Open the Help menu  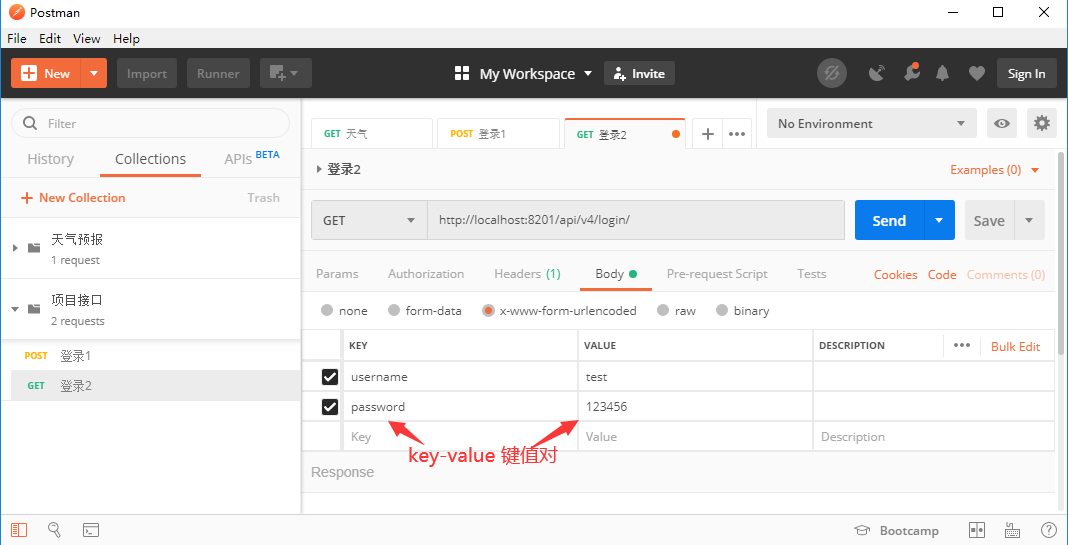point(126,38)
